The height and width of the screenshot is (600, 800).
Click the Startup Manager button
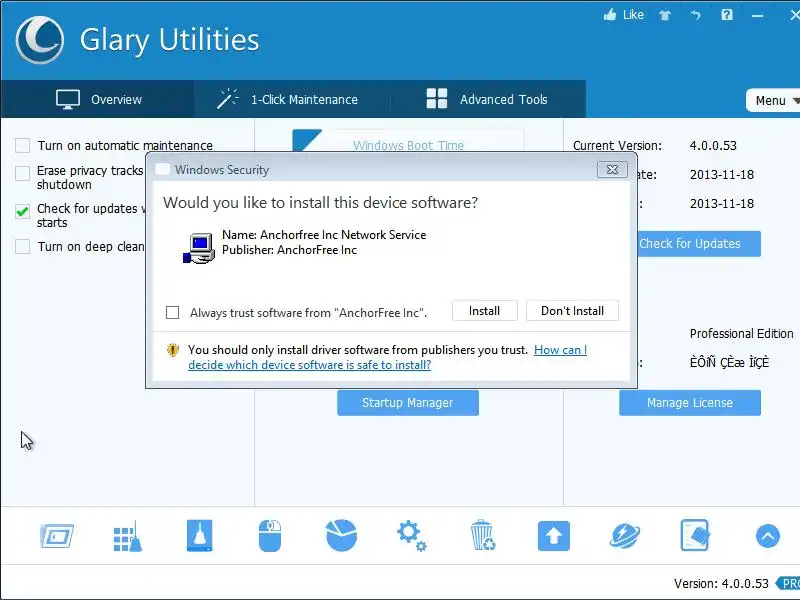click(408, 403)
